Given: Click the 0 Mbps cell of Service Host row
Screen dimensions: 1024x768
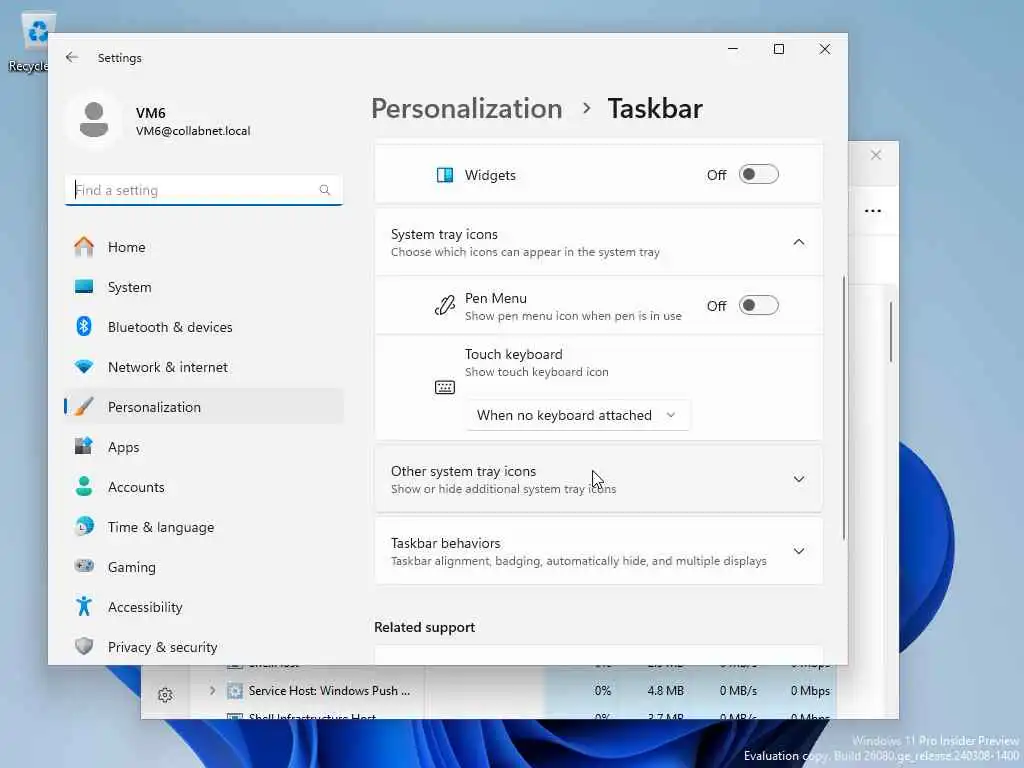Looking at the screenshot, I should point(810,690).
